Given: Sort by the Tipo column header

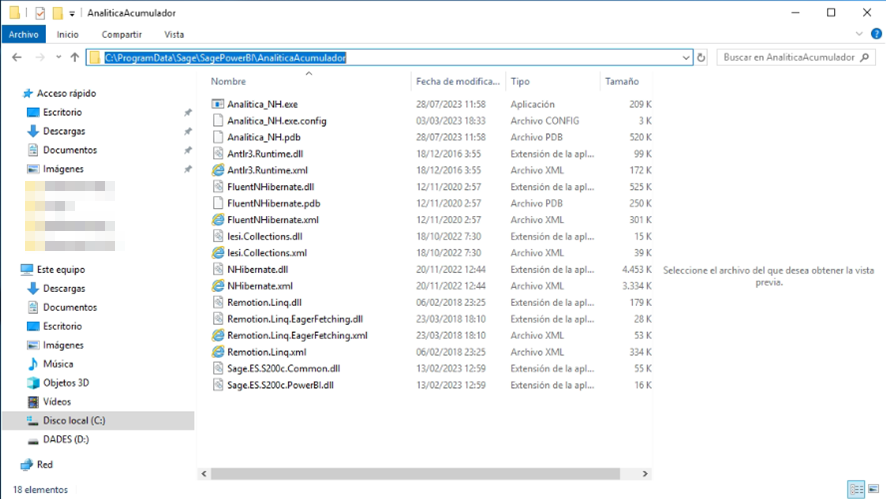Looking at the screenshot, I should [520, 81].
